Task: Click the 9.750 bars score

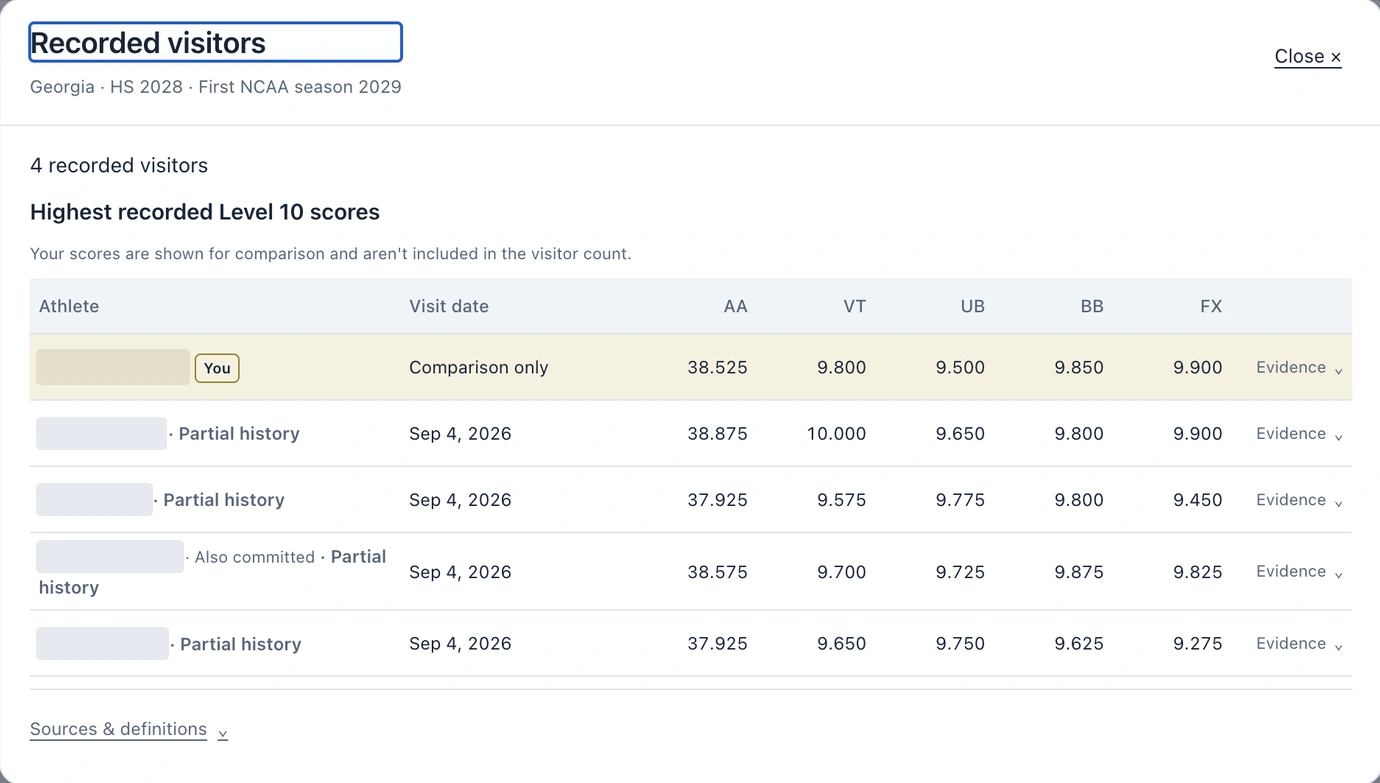Action: coord(960,644)
